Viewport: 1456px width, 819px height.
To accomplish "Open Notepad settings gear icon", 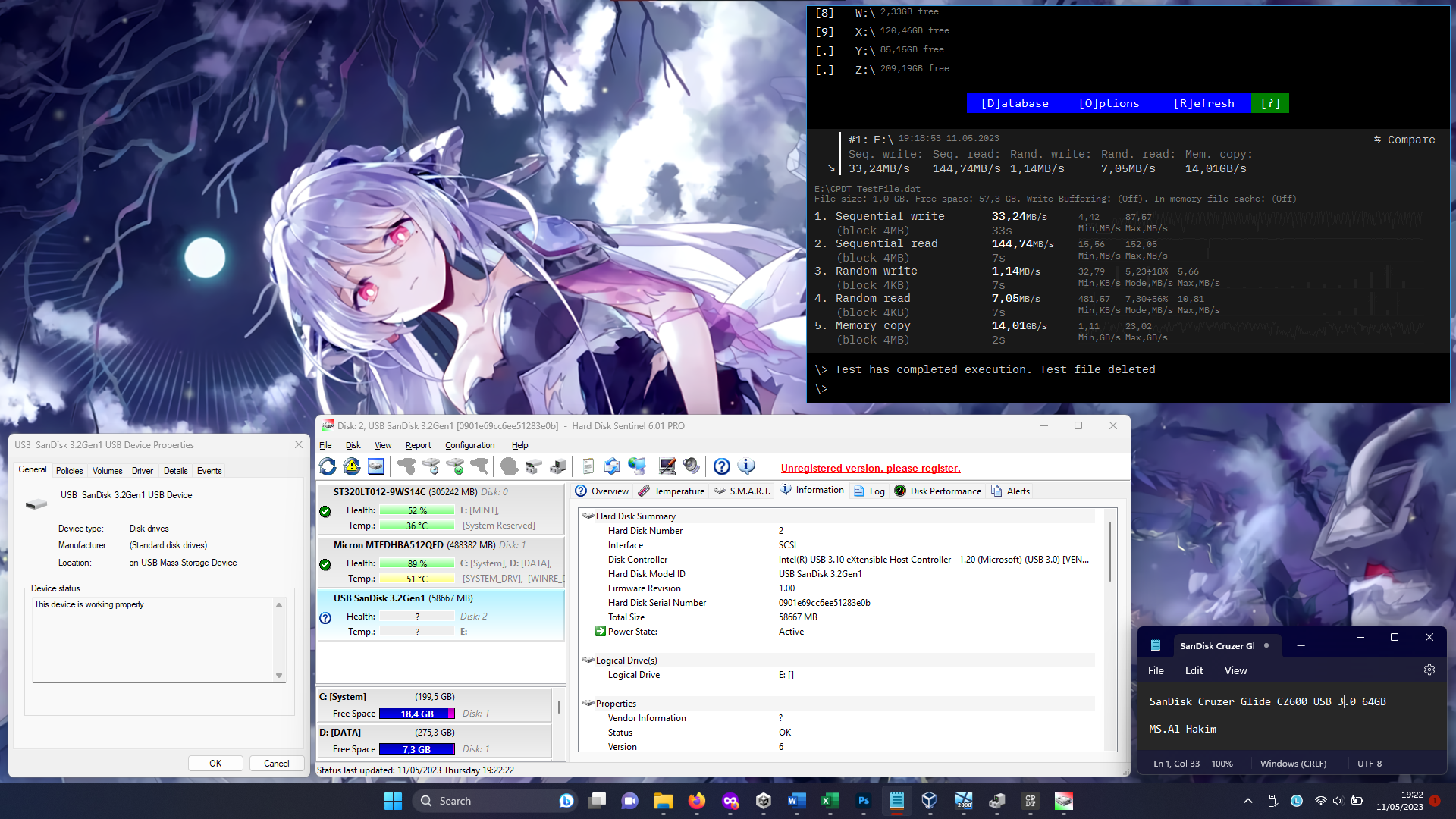I will point(1429,670).
